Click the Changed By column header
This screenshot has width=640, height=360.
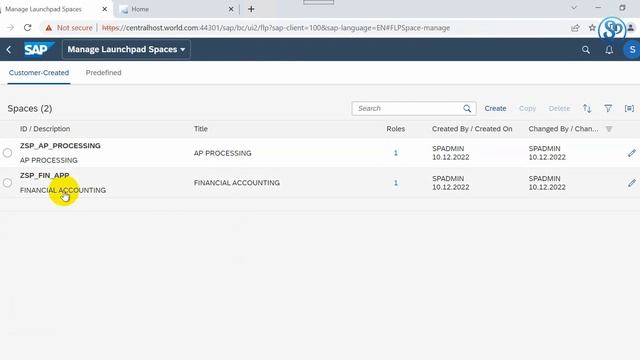(563, 129)
